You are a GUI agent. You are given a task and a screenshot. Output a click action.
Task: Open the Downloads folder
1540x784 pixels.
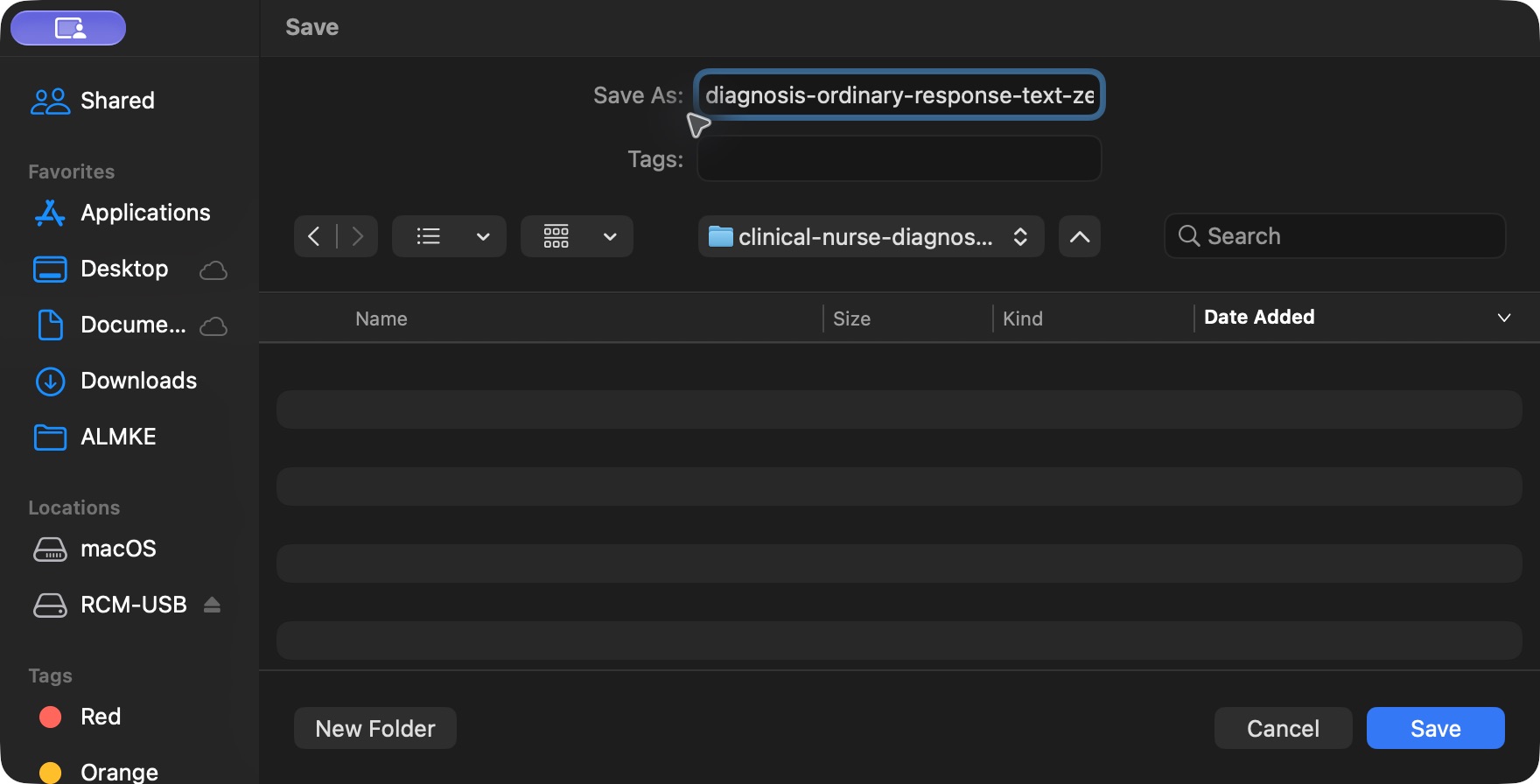pos(115,381)
